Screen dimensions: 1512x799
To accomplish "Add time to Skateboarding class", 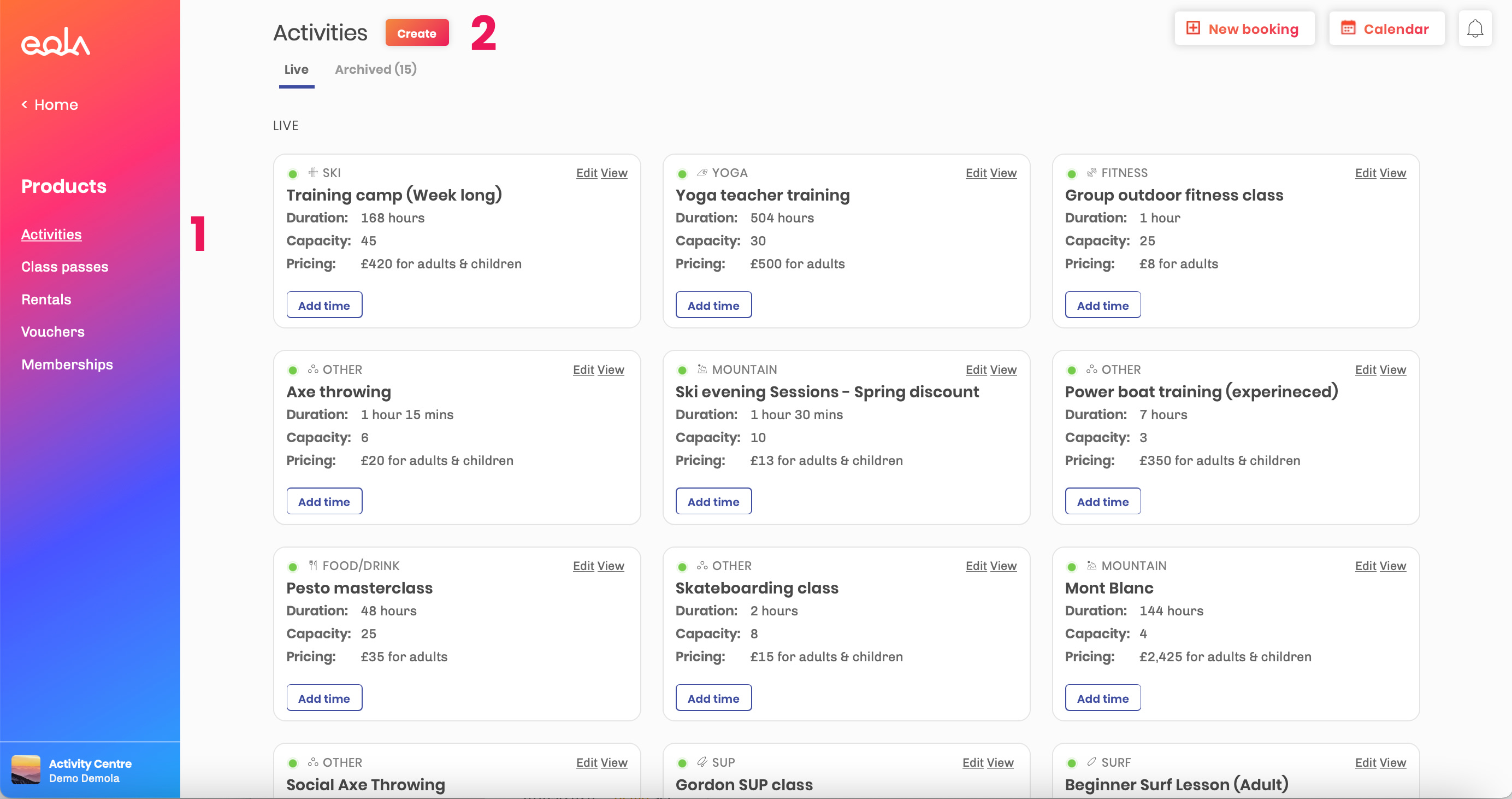I will 713,697.
